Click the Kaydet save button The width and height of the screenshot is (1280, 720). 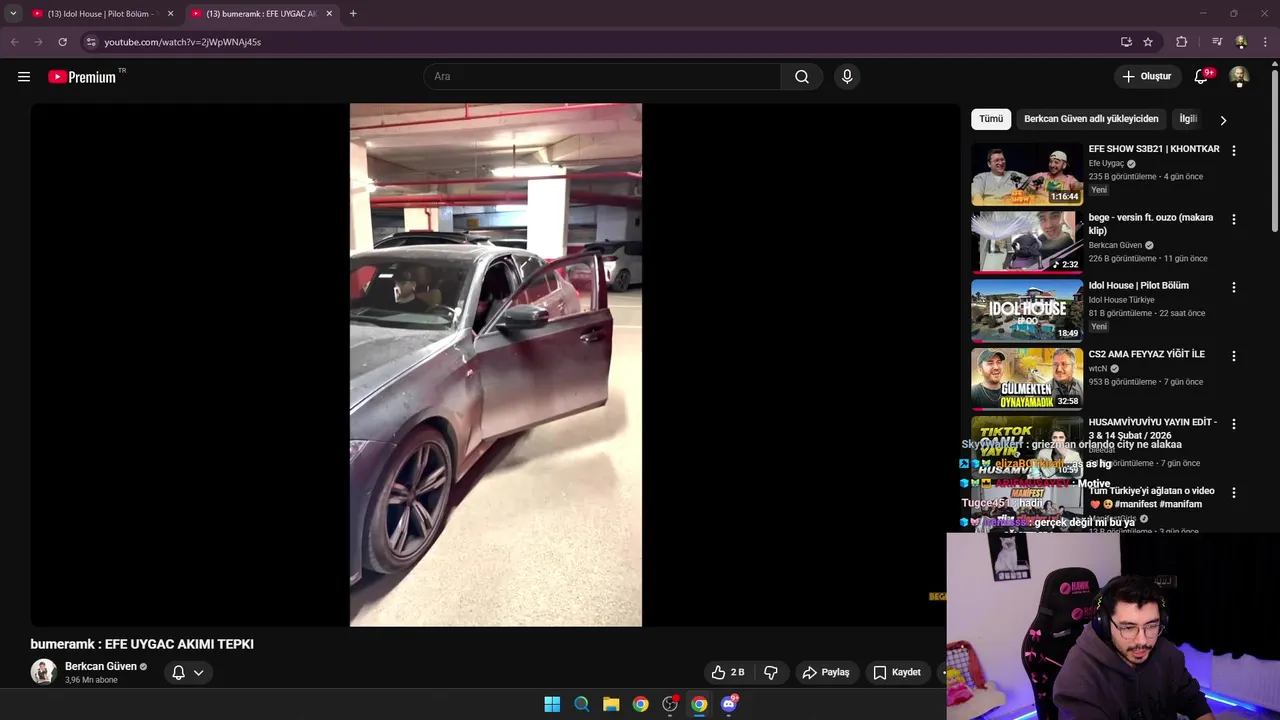(897, 673)
